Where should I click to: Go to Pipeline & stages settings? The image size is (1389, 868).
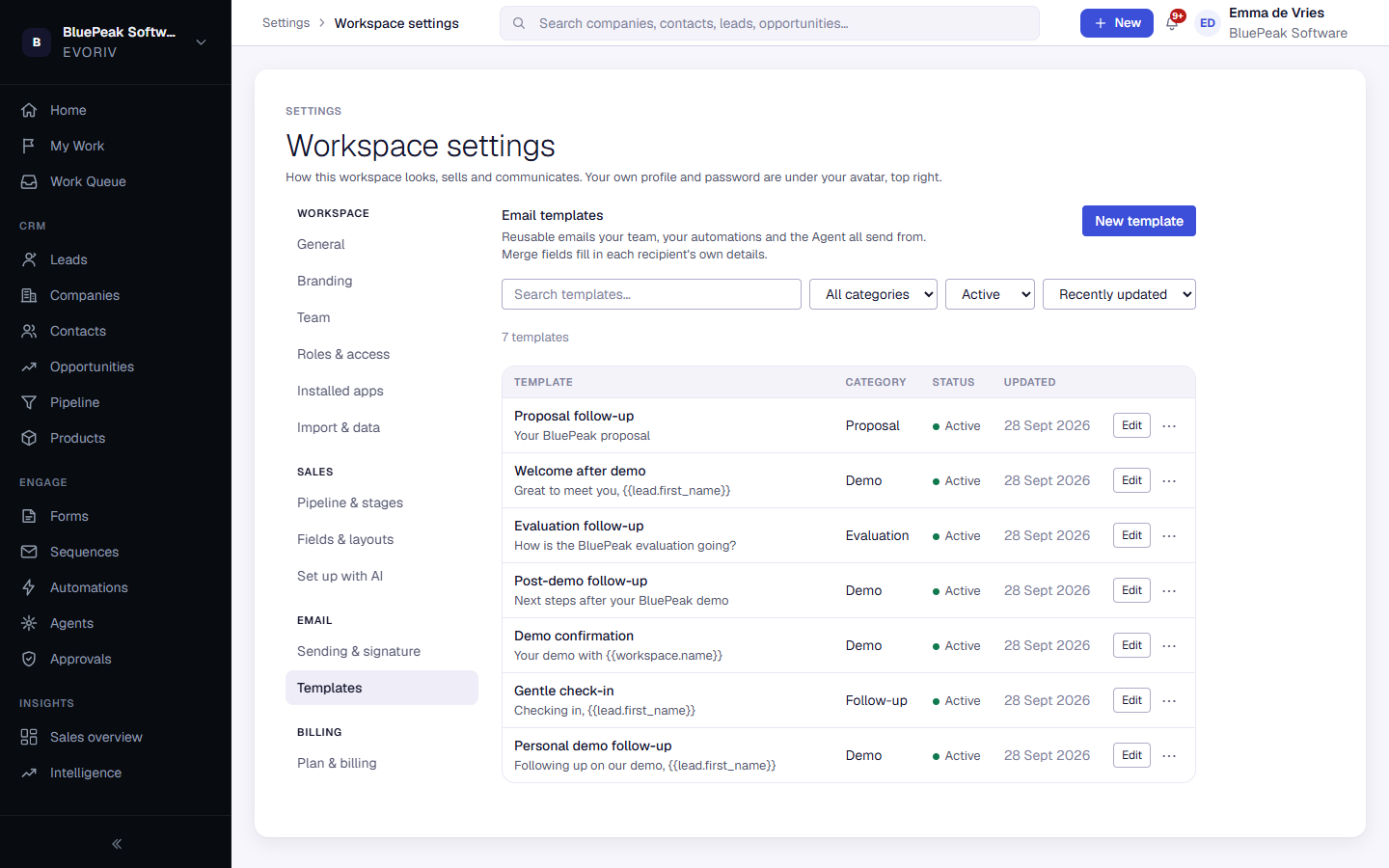382,502
